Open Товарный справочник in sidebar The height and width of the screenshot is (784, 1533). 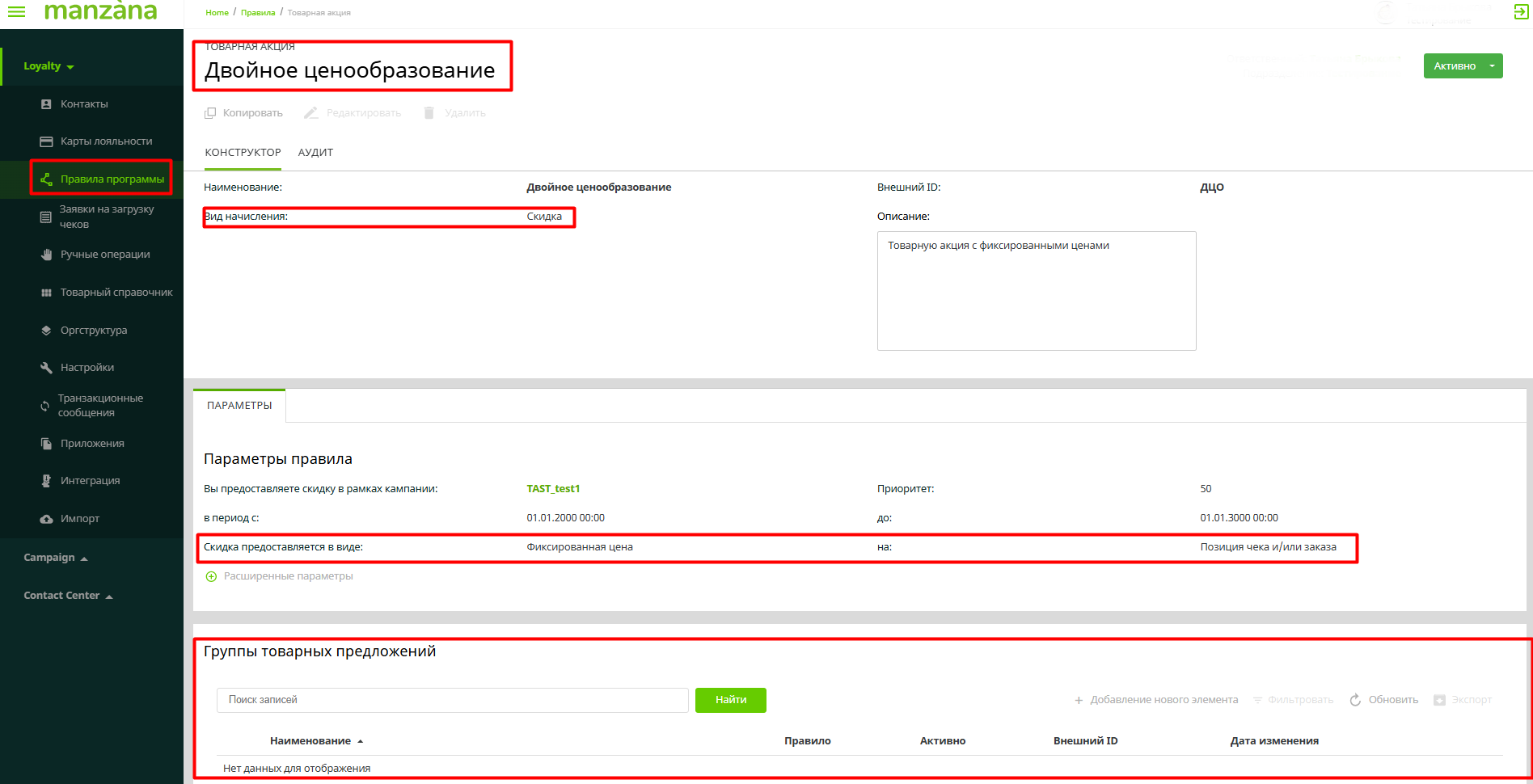tap(116, 293)
